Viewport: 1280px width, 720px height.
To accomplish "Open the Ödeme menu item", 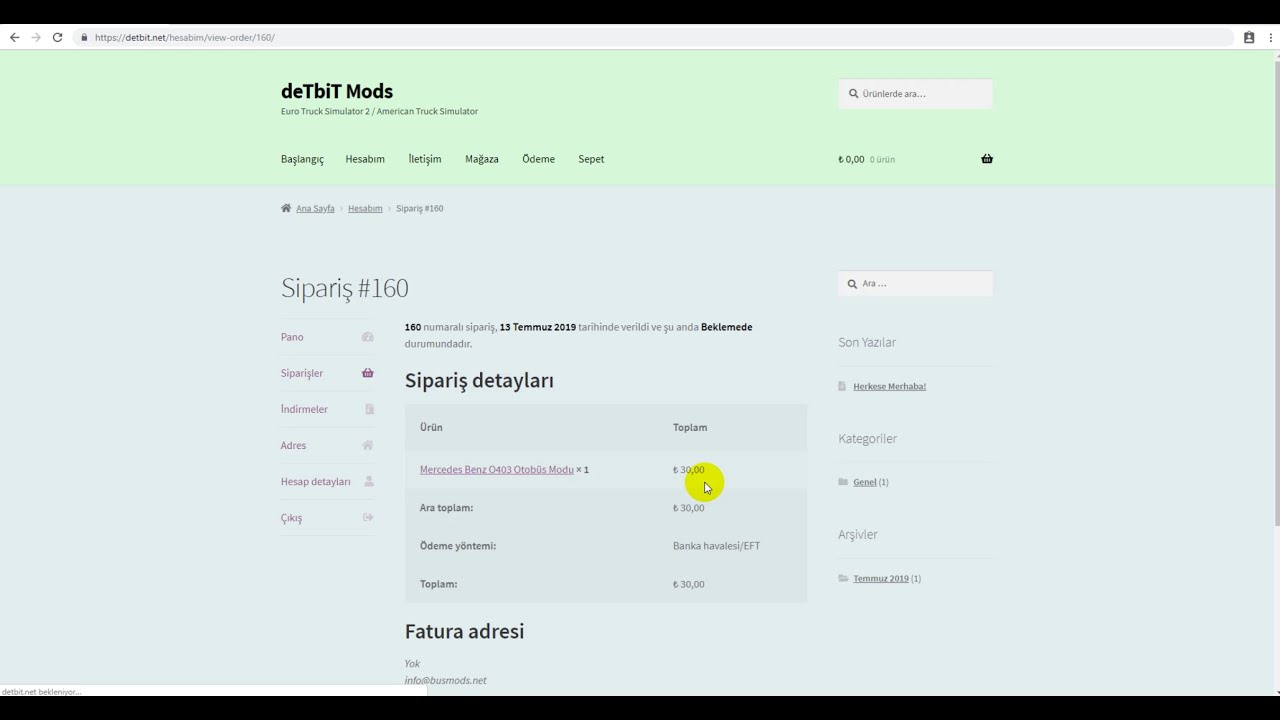I will [538, 159].
